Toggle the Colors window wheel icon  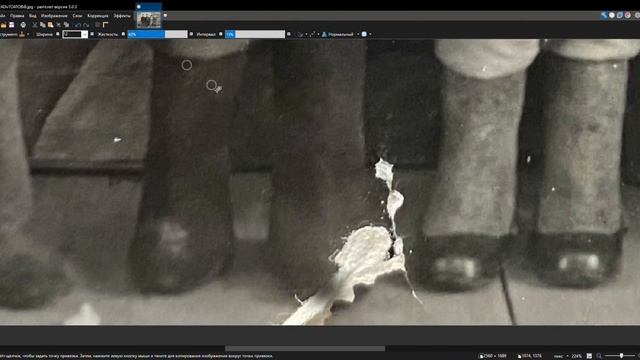[627, 15]
